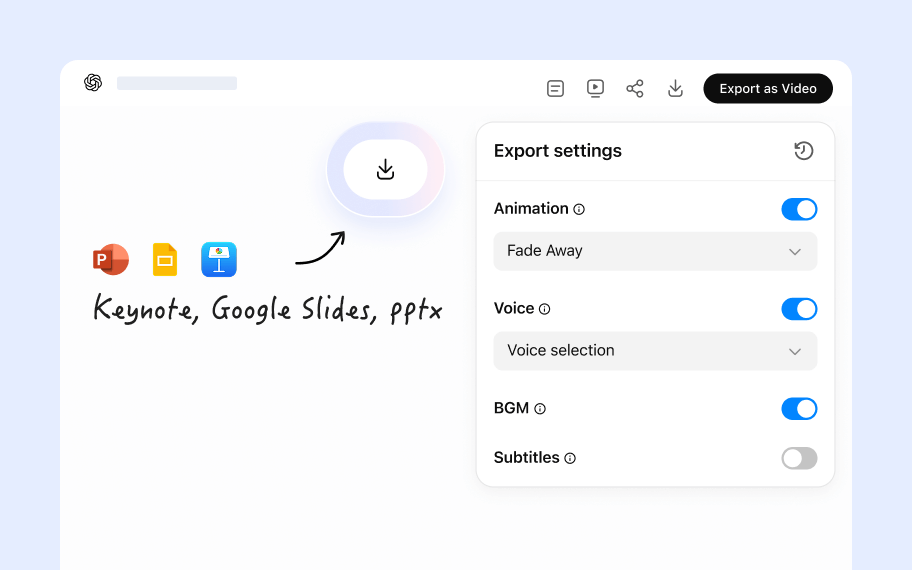Open the Fade Away animation dropdown

[655, 251]
